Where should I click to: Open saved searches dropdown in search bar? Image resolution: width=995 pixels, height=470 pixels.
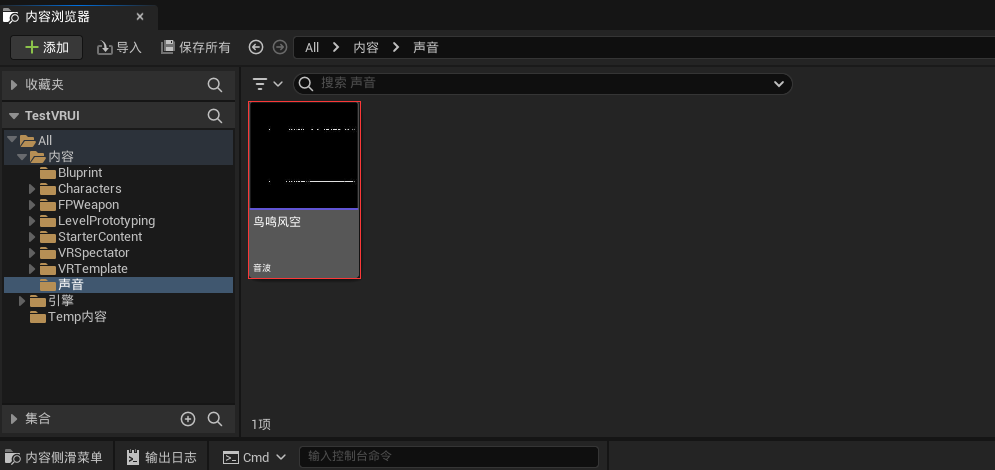(779, 84)
